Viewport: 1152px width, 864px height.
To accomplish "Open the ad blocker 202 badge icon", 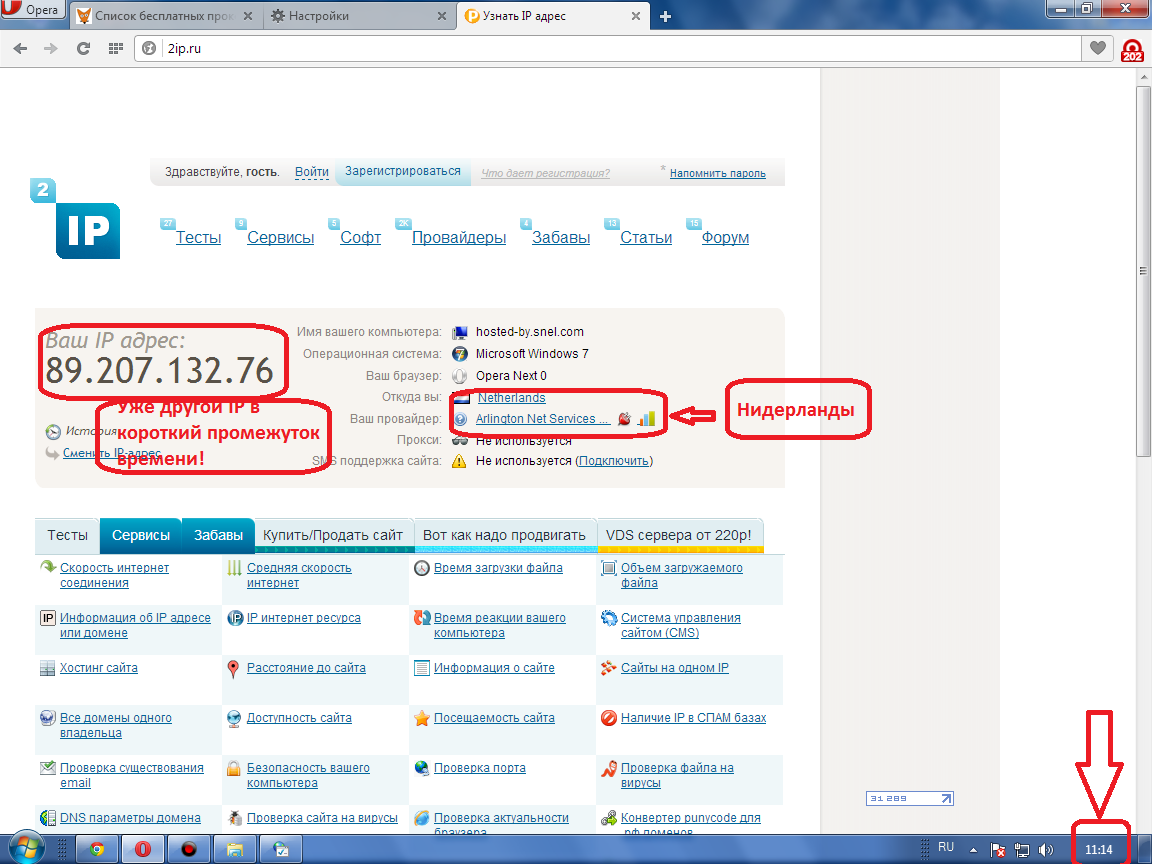I will (x=1132, y=50).
